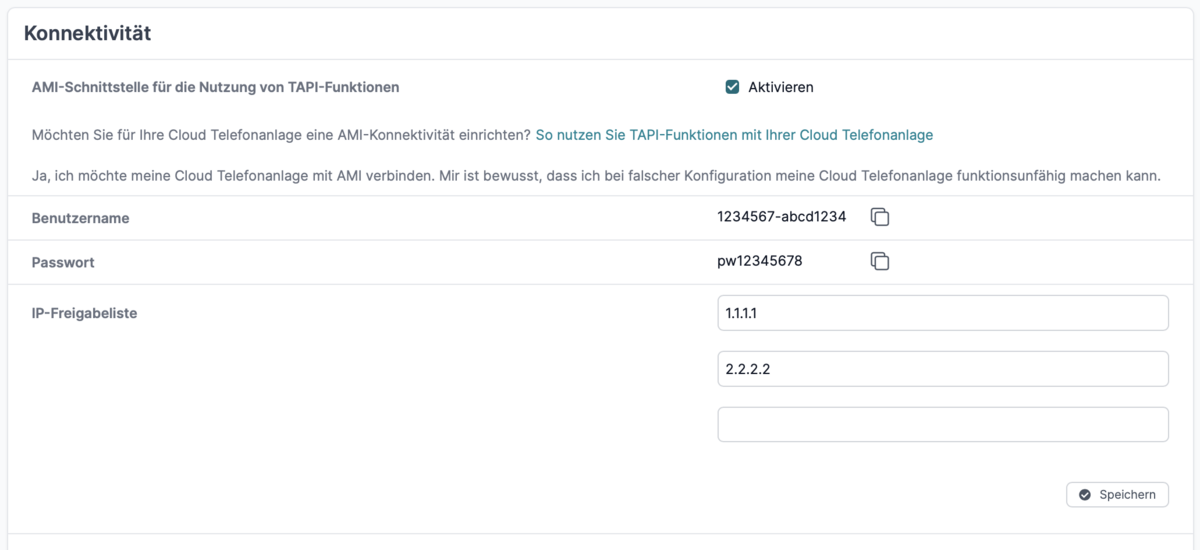
Task: Toggle the Aktivieren checkbox
Action: (732, 87)
